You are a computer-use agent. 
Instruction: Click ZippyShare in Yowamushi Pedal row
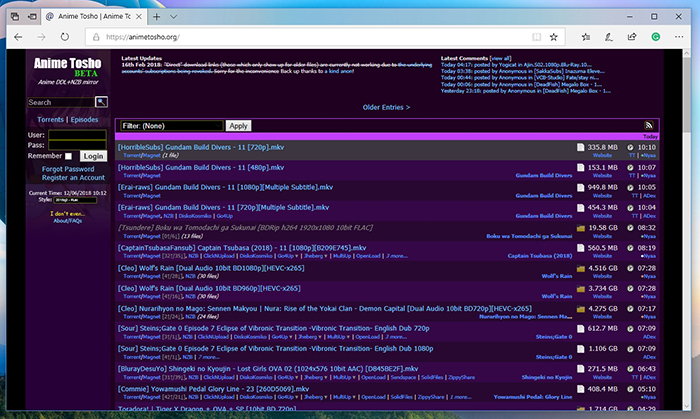(431, 397)
